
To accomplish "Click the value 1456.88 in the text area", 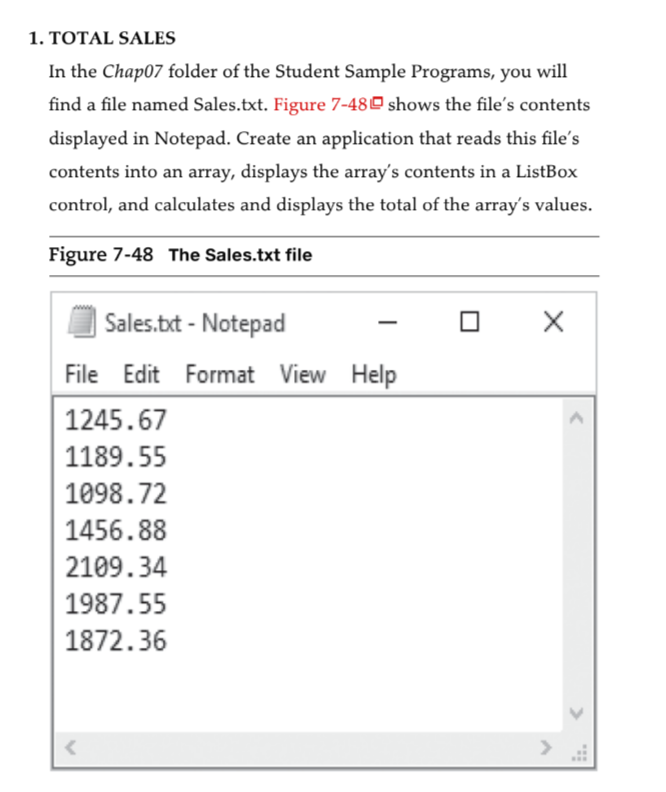I will coord(116,531).
